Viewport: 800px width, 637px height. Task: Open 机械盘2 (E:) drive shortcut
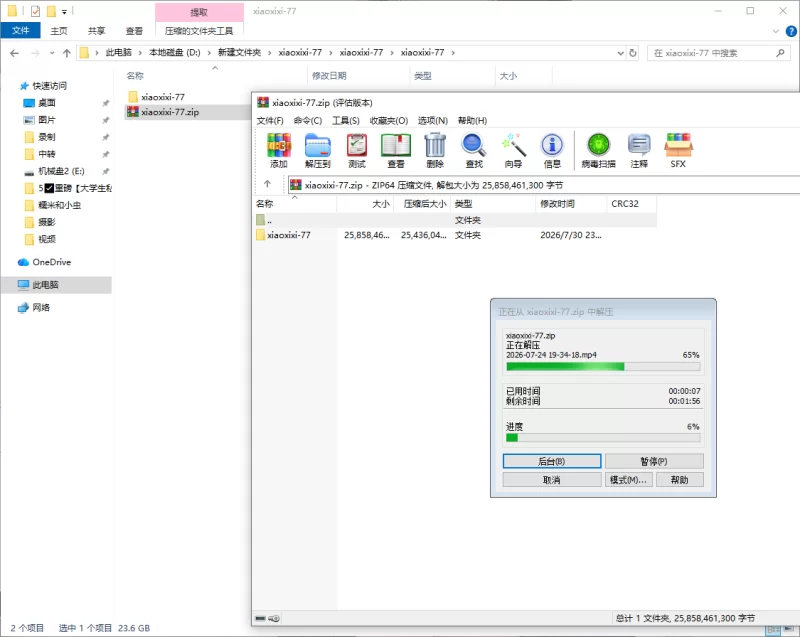click(x=55, y=171)
